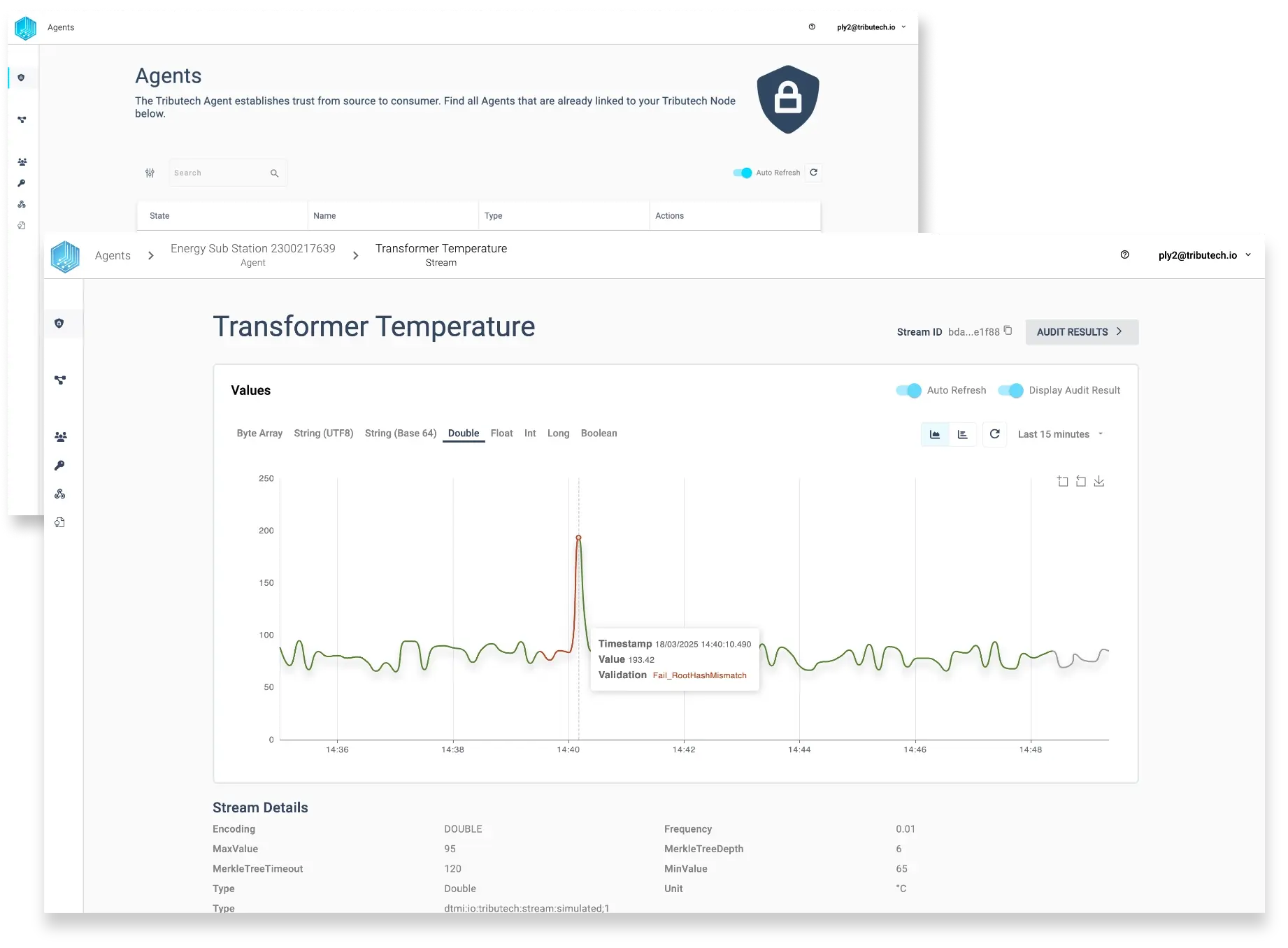Switch chart to bar chart view
1288x948 pixels.
[x=963, y=434]
